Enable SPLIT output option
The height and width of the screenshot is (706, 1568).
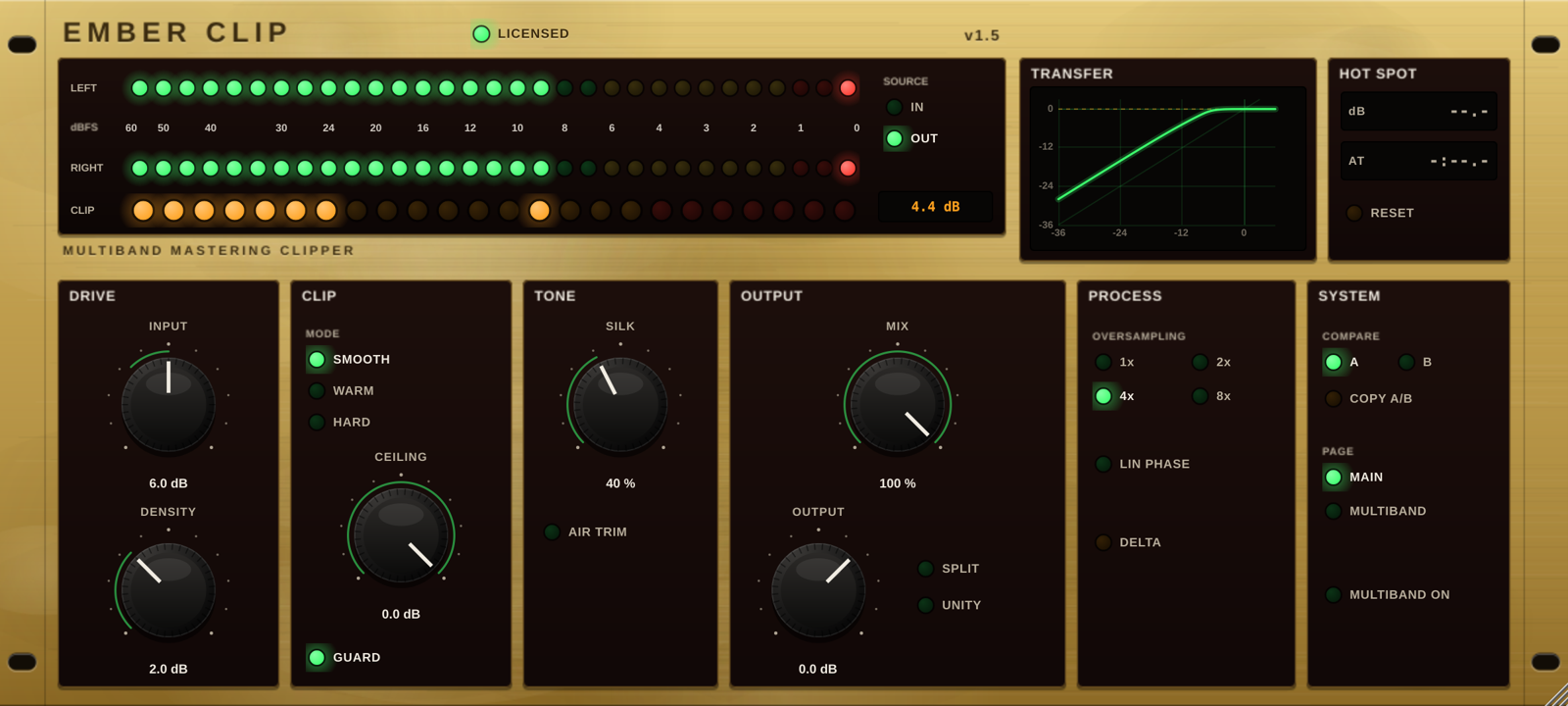[x=949, y=569]
